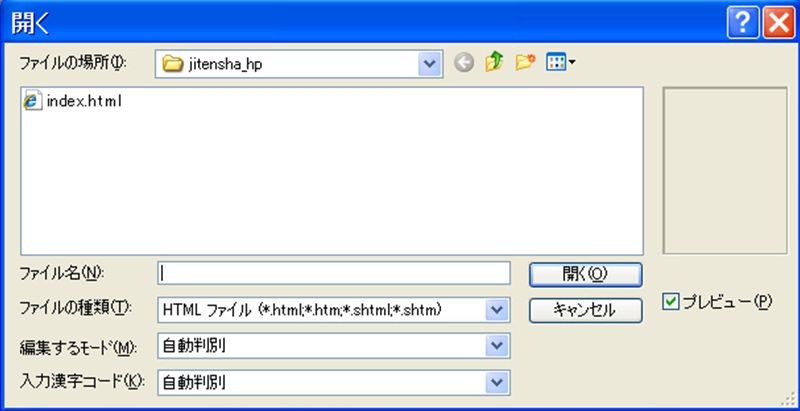Go back to the previous folder
Screen dimensions: 800x411
464,63
